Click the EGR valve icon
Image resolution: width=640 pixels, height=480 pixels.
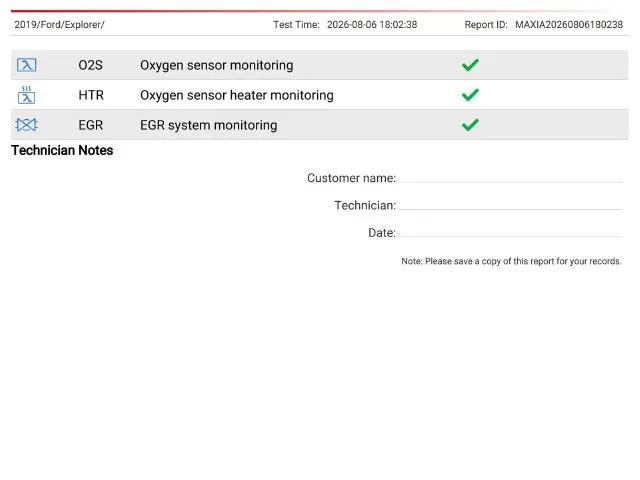27,125
